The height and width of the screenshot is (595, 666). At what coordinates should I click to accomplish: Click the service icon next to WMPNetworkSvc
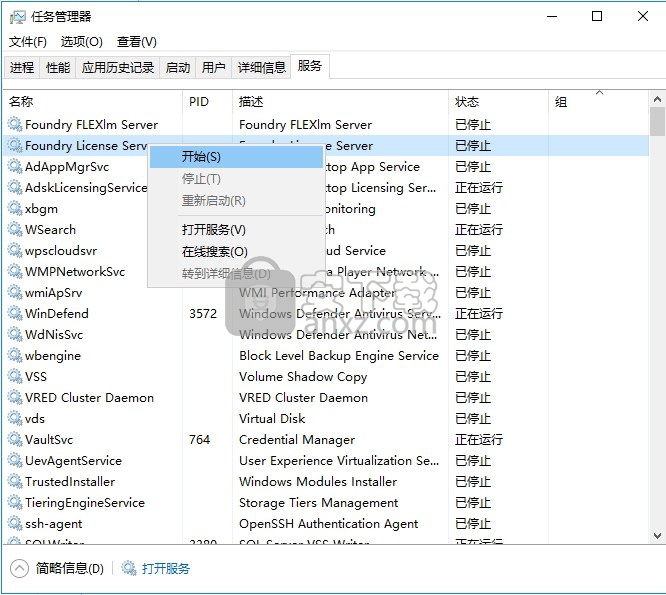tap(15, 271)
